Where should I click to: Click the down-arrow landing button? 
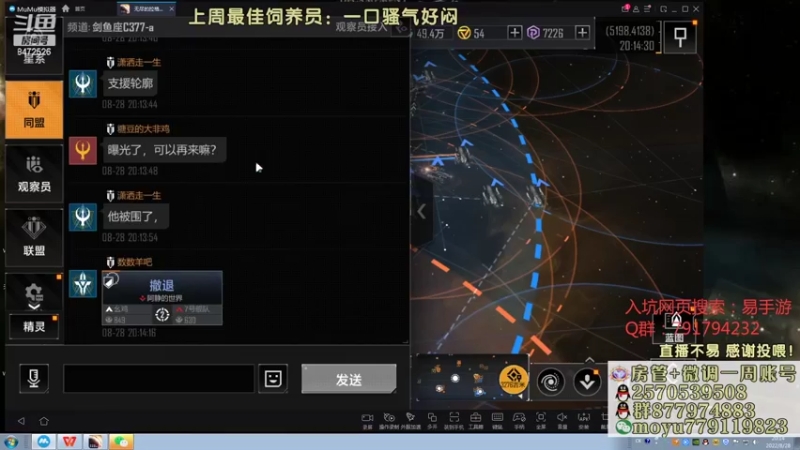click(587, 382)
